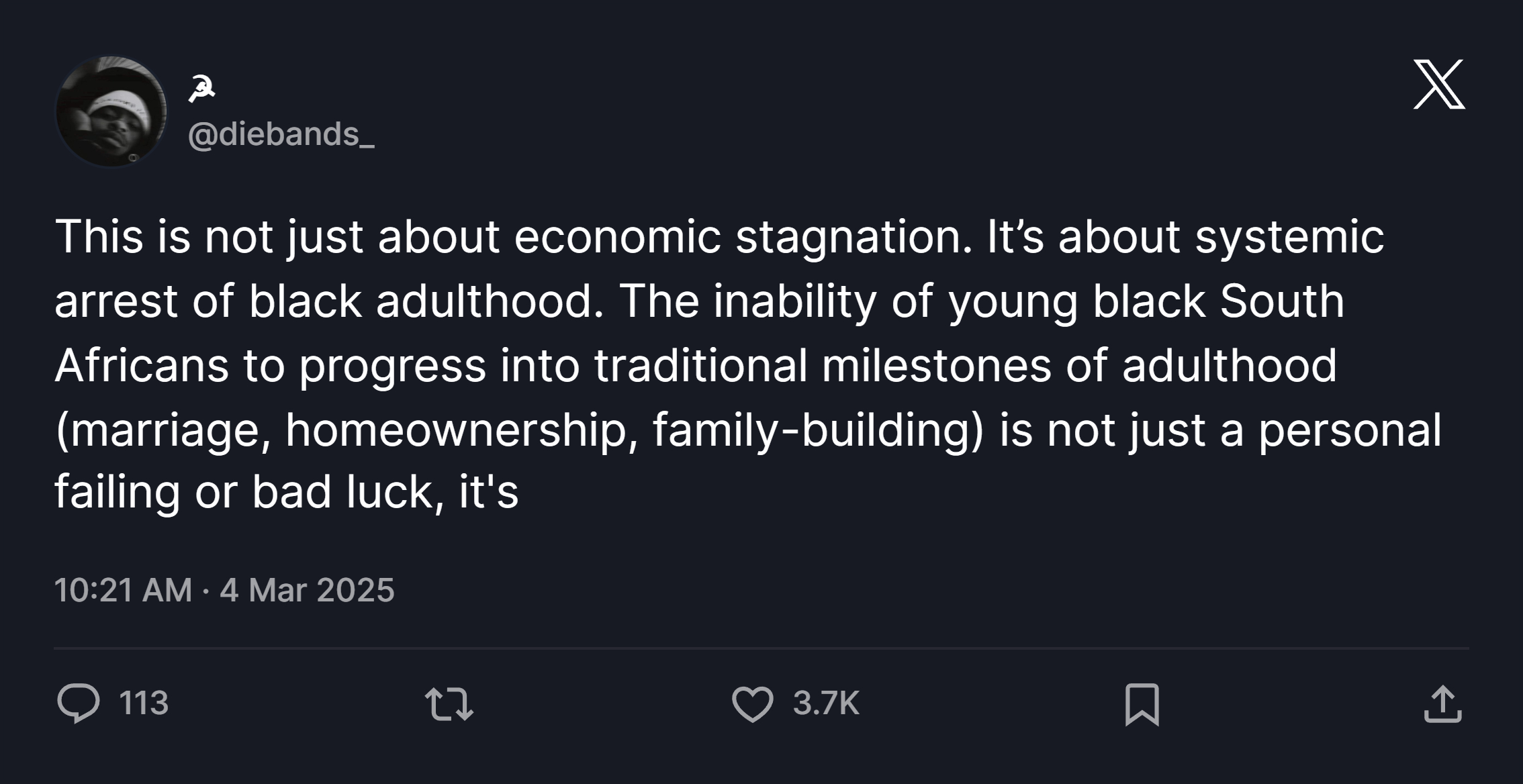View the 113 replies count
Viewport: 1523px width, 784px height.
(143, 703)
